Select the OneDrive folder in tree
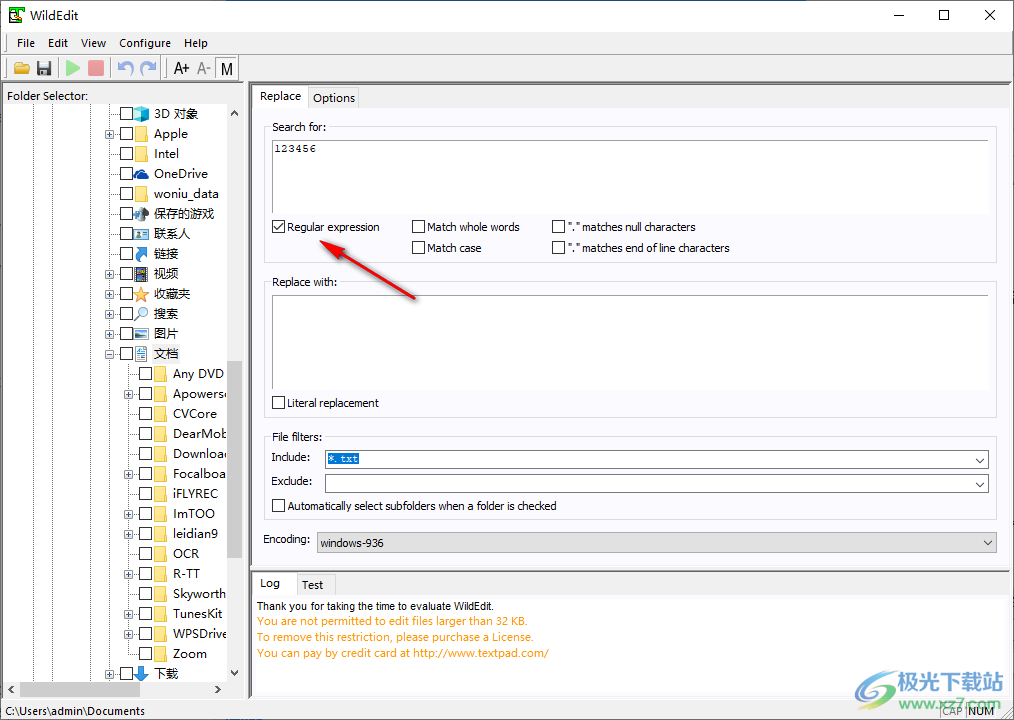The image size is (1014, 720). (x=180, y=174)
